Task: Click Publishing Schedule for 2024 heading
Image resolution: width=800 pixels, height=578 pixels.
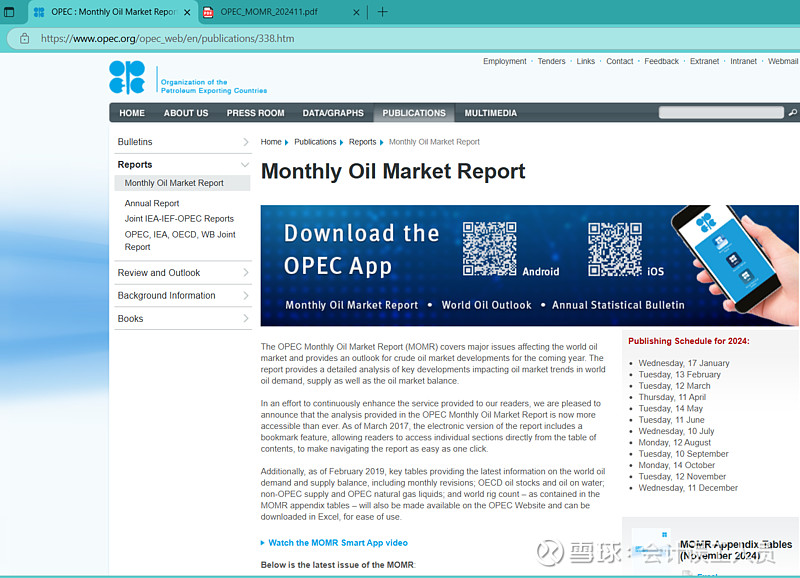Action: click(x=689, y=341)
